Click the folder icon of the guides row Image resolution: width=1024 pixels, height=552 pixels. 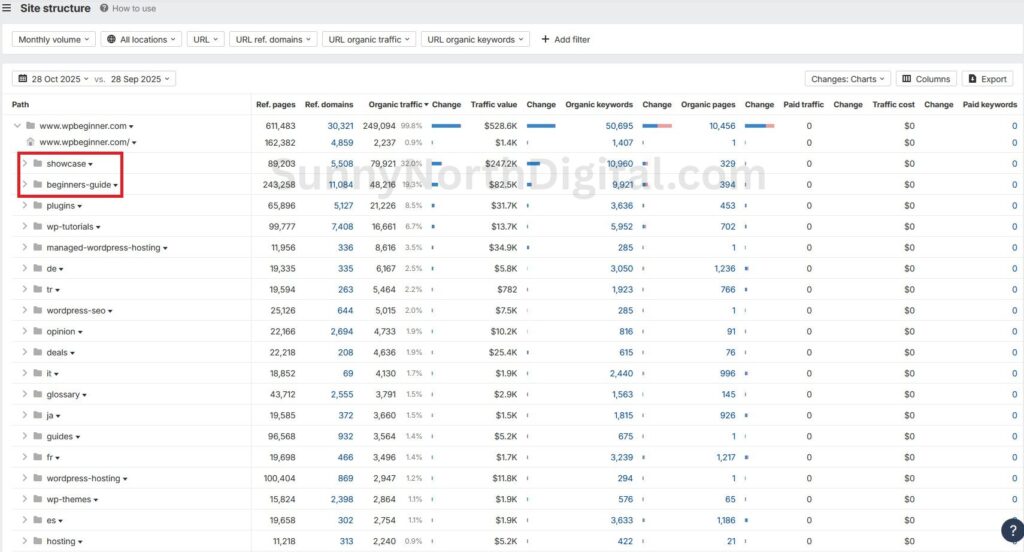[x=38, y=436]
